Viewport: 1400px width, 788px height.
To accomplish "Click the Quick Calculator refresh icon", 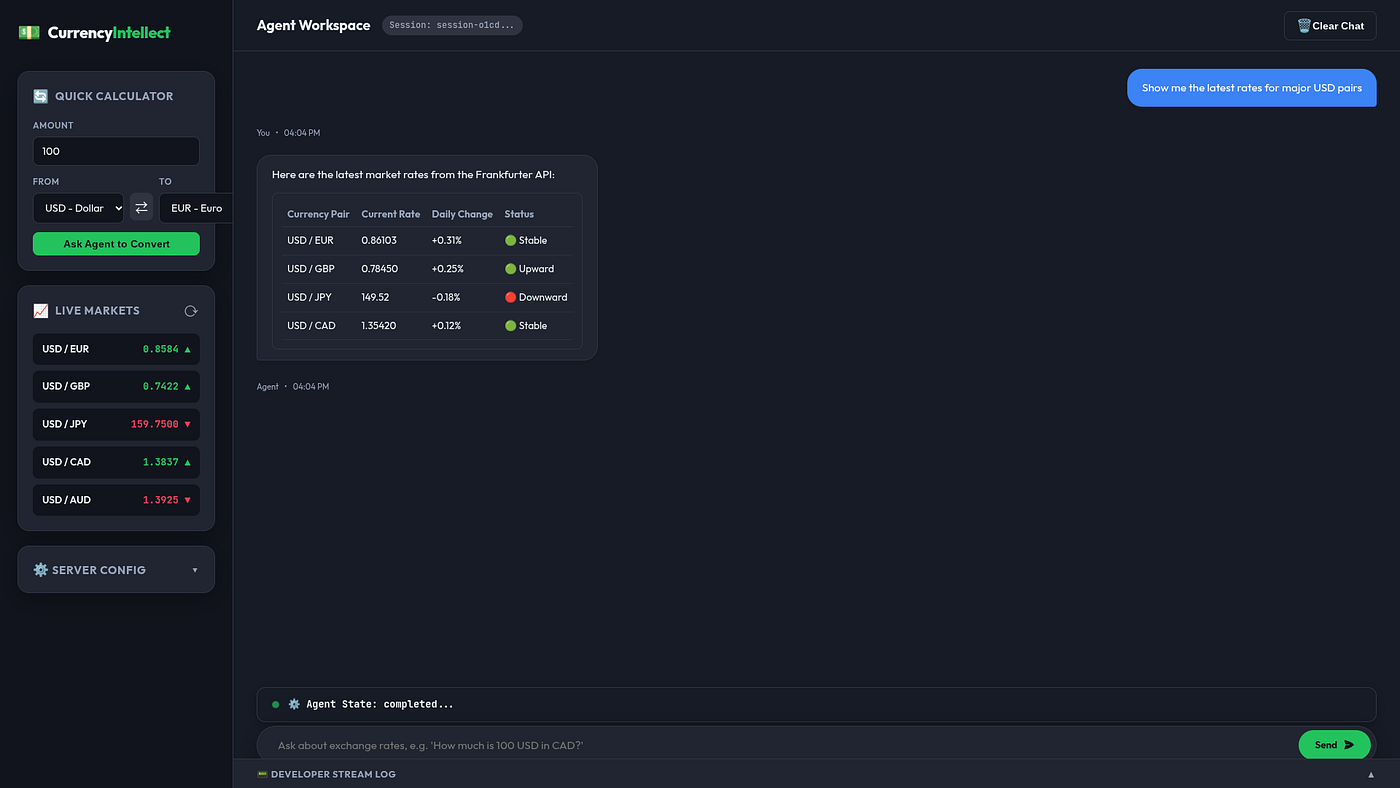I will pyautogui.click(x=41, y=96).
